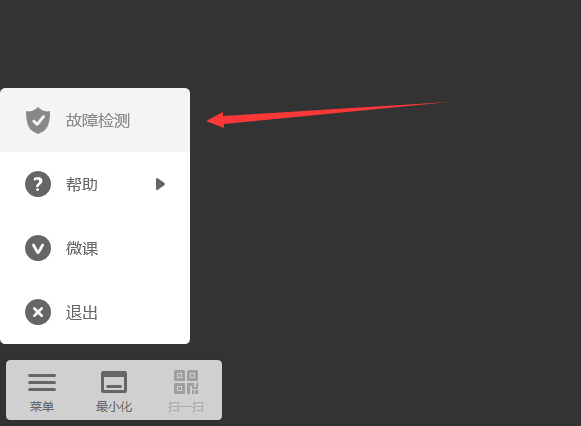581x426 pixels.
Task: Expand the 帮助 submenu arrow
Action: pyautogui.click(x=160, y=184)
